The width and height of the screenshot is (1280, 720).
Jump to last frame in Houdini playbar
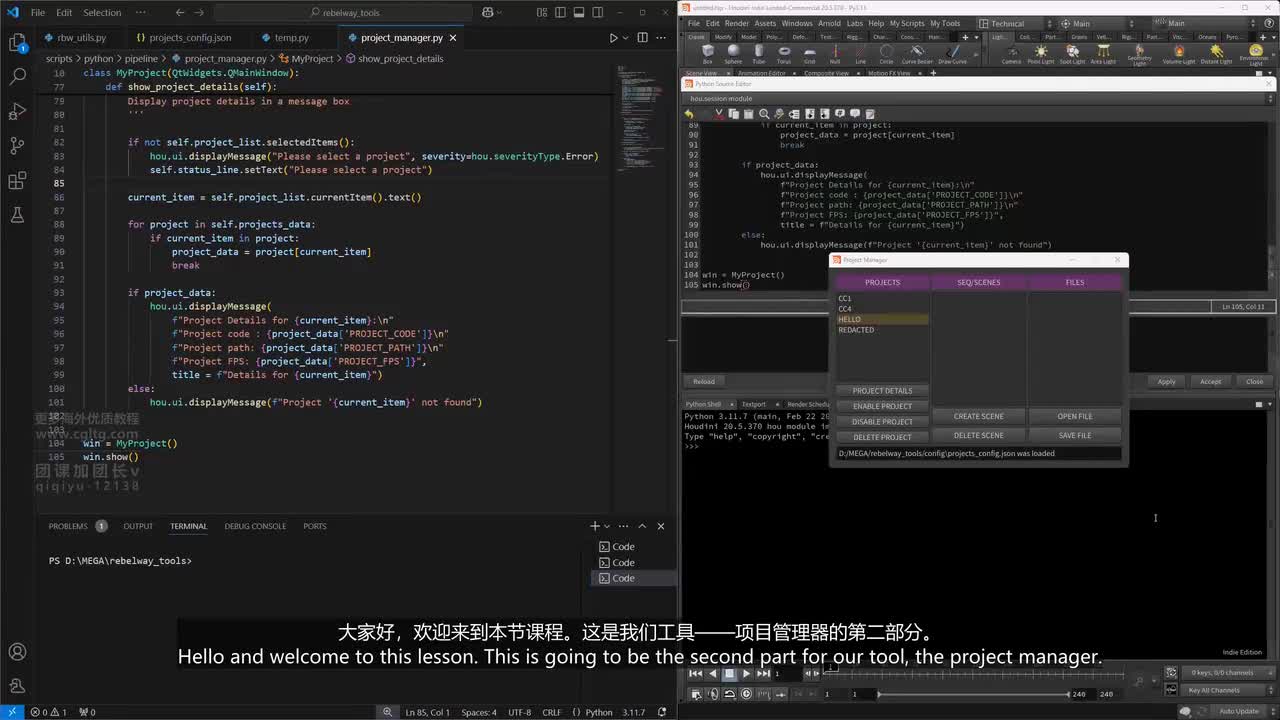pyautogui.click(x=763, y=674)
